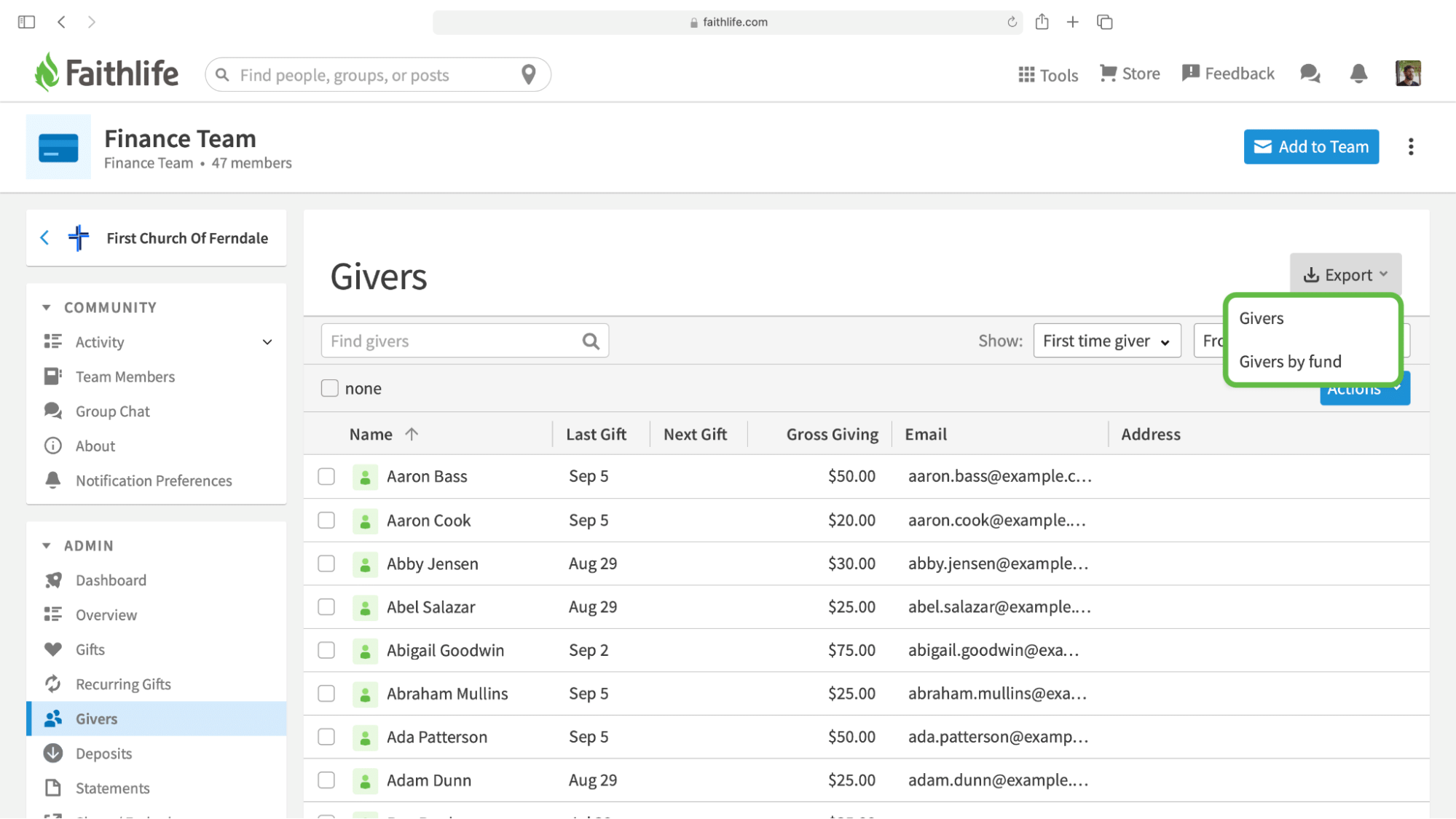Image resolution: width=1456 pixels, height=819 pixels.
Task: Select Ada Patterson row checkbox
Action: tap(326, 737)
